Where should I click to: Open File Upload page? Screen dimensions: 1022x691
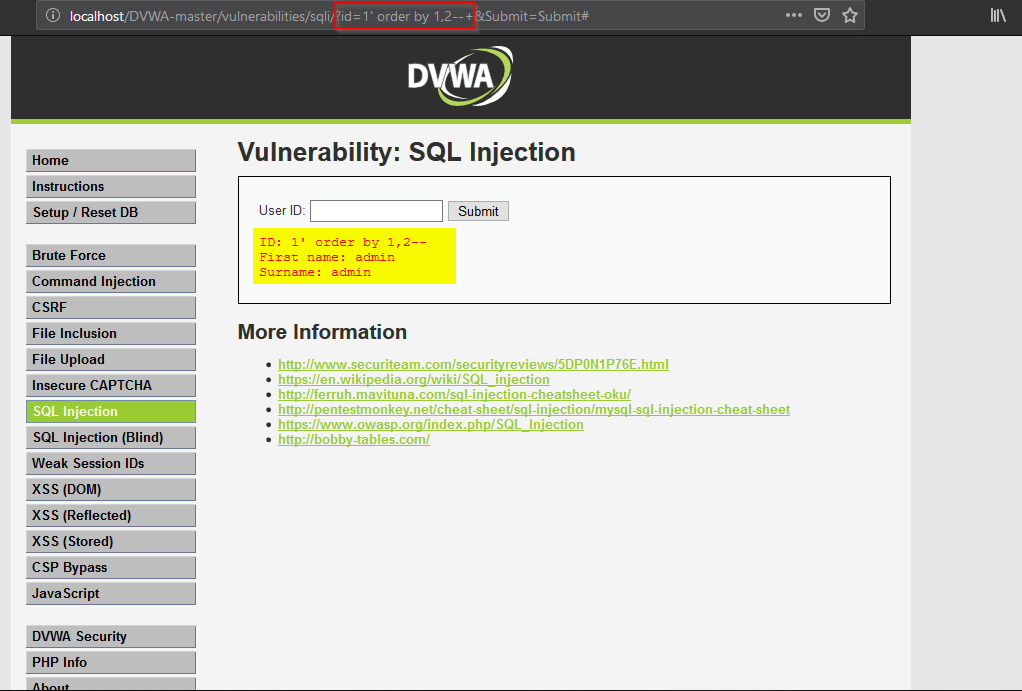(x=111, y=359)
